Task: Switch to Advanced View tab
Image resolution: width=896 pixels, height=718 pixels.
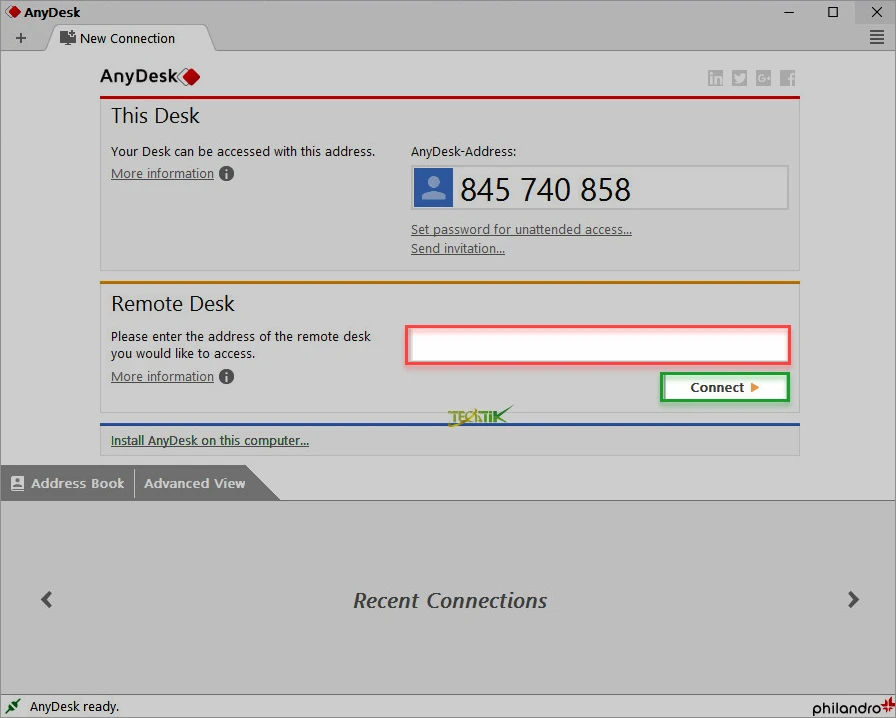Action: [194, 483]
